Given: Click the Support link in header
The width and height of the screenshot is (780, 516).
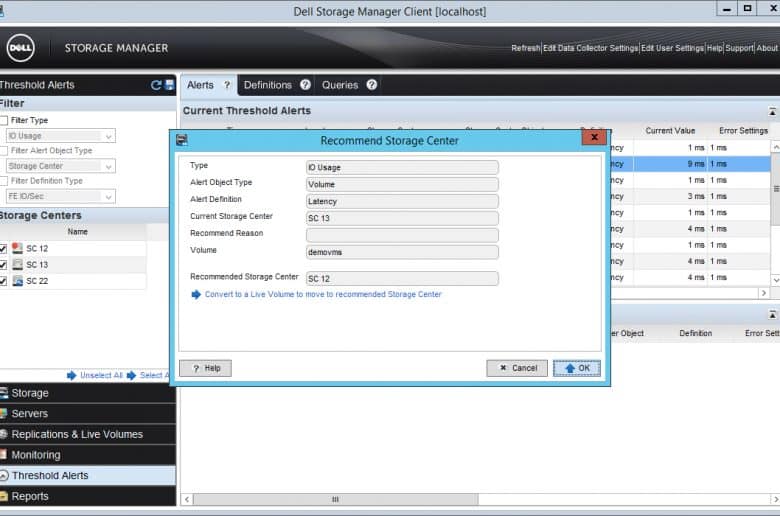Looking at the screenshot, I should click(x=739, y=48).
